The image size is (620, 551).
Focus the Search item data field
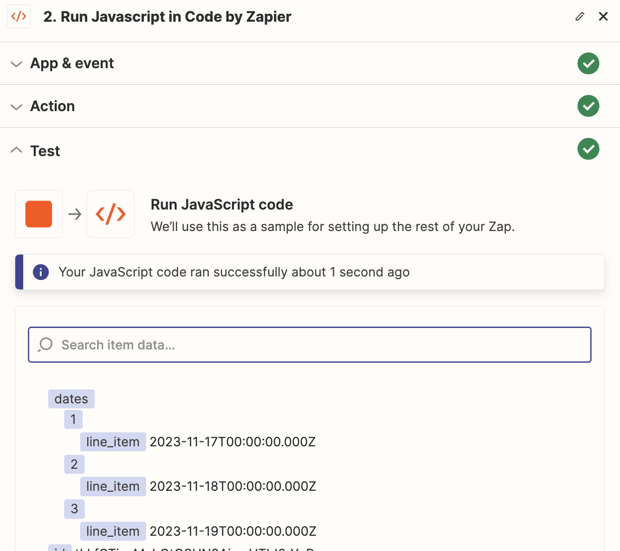(x=310, y=345)
